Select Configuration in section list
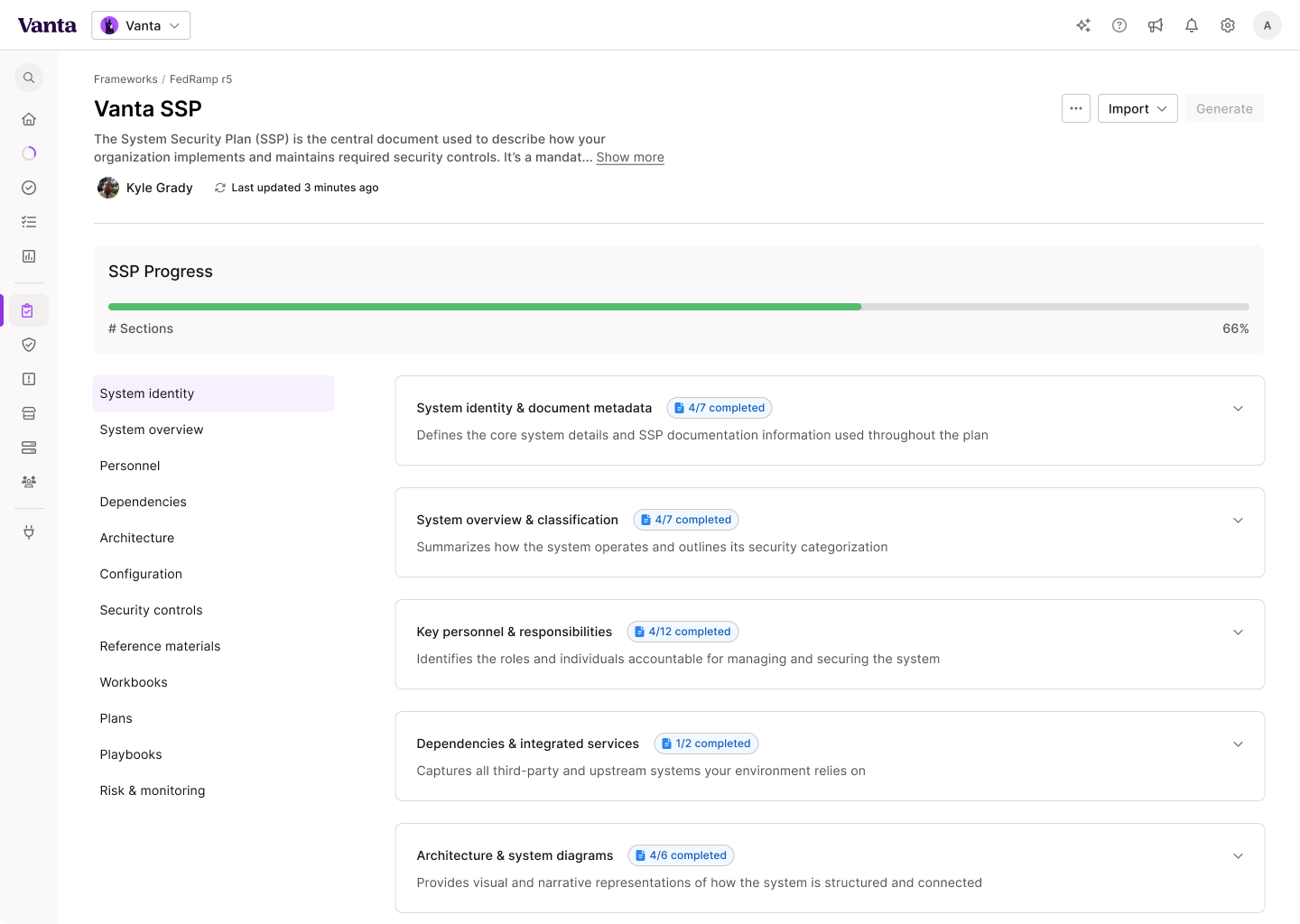Screen dimensions: 1300x924 coord(213,574)
